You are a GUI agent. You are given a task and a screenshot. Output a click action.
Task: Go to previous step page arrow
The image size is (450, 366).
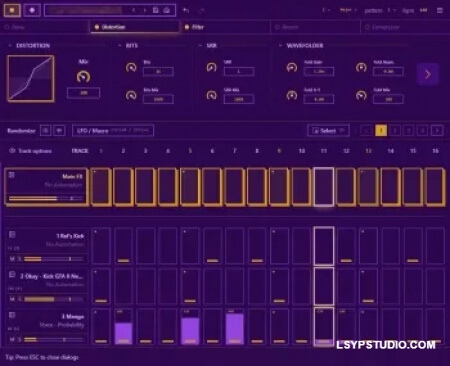(x=367, y=130)
